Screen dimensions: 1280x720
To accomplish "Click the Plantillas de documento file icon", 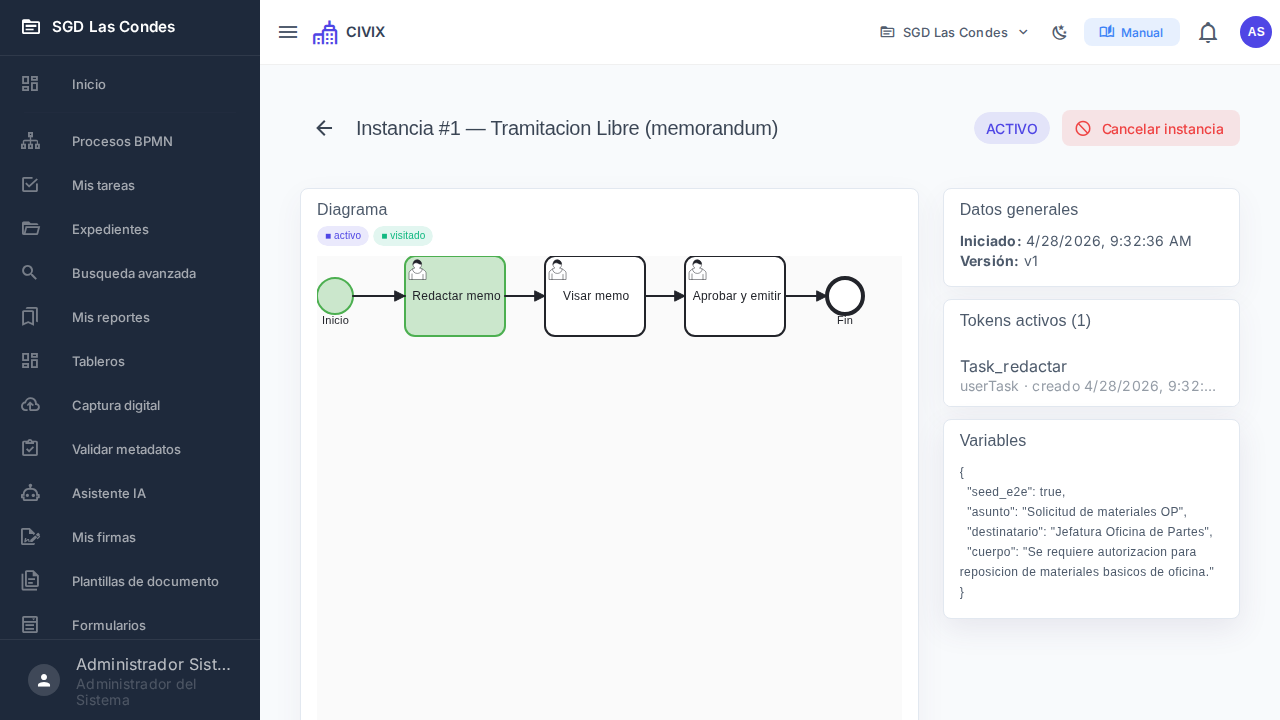I will tap(30, 581).
